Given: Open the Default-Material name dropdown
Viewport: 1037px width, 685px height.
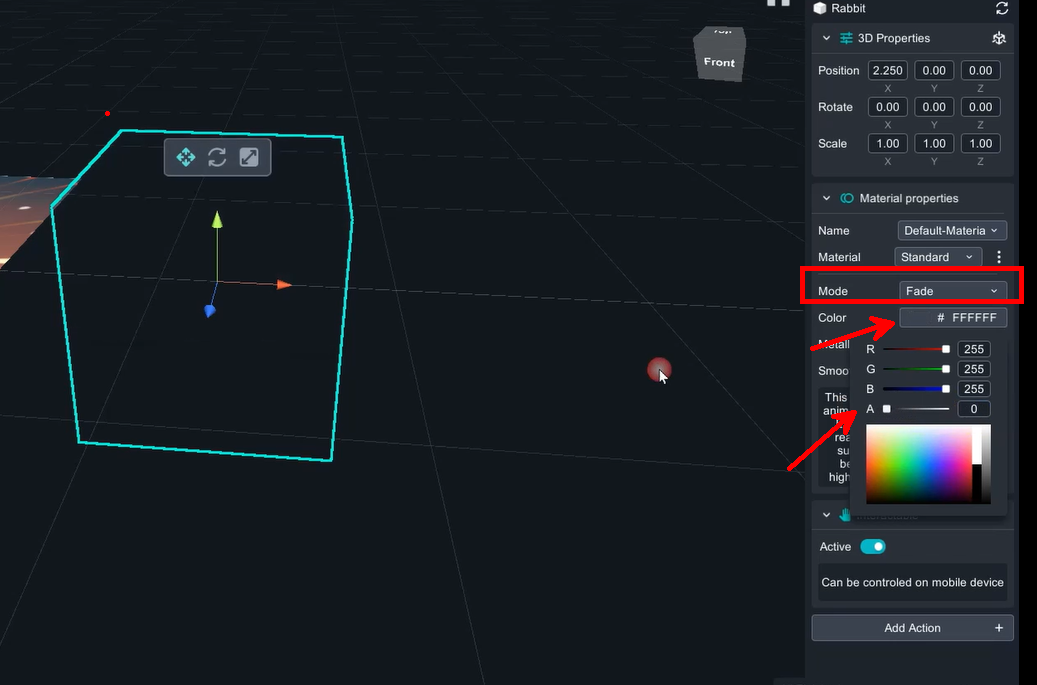Looking at the screenshot, I should pos(951,230).
